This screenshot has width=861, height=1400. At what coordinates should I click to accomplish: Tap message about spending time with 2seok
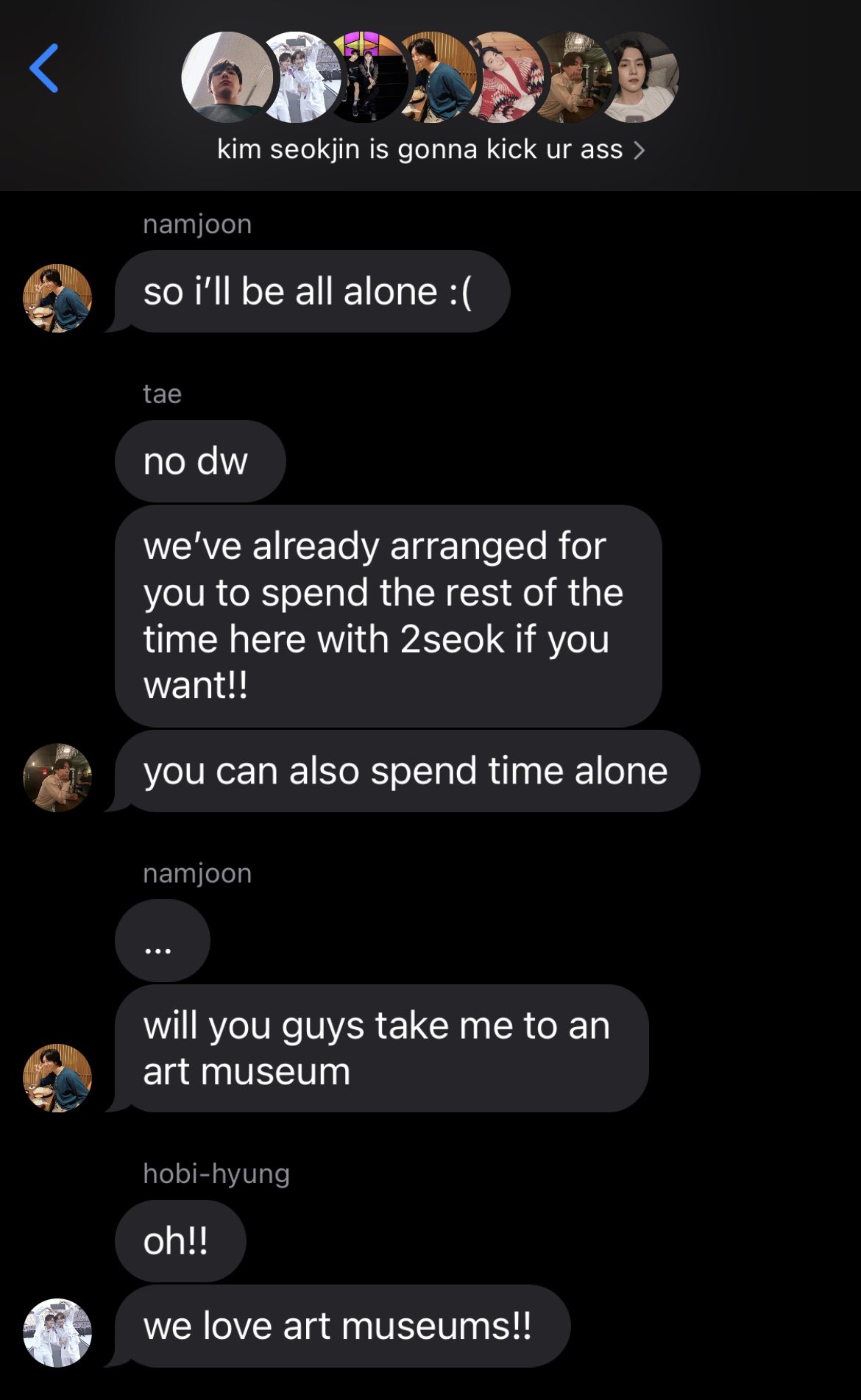point(389,616)
